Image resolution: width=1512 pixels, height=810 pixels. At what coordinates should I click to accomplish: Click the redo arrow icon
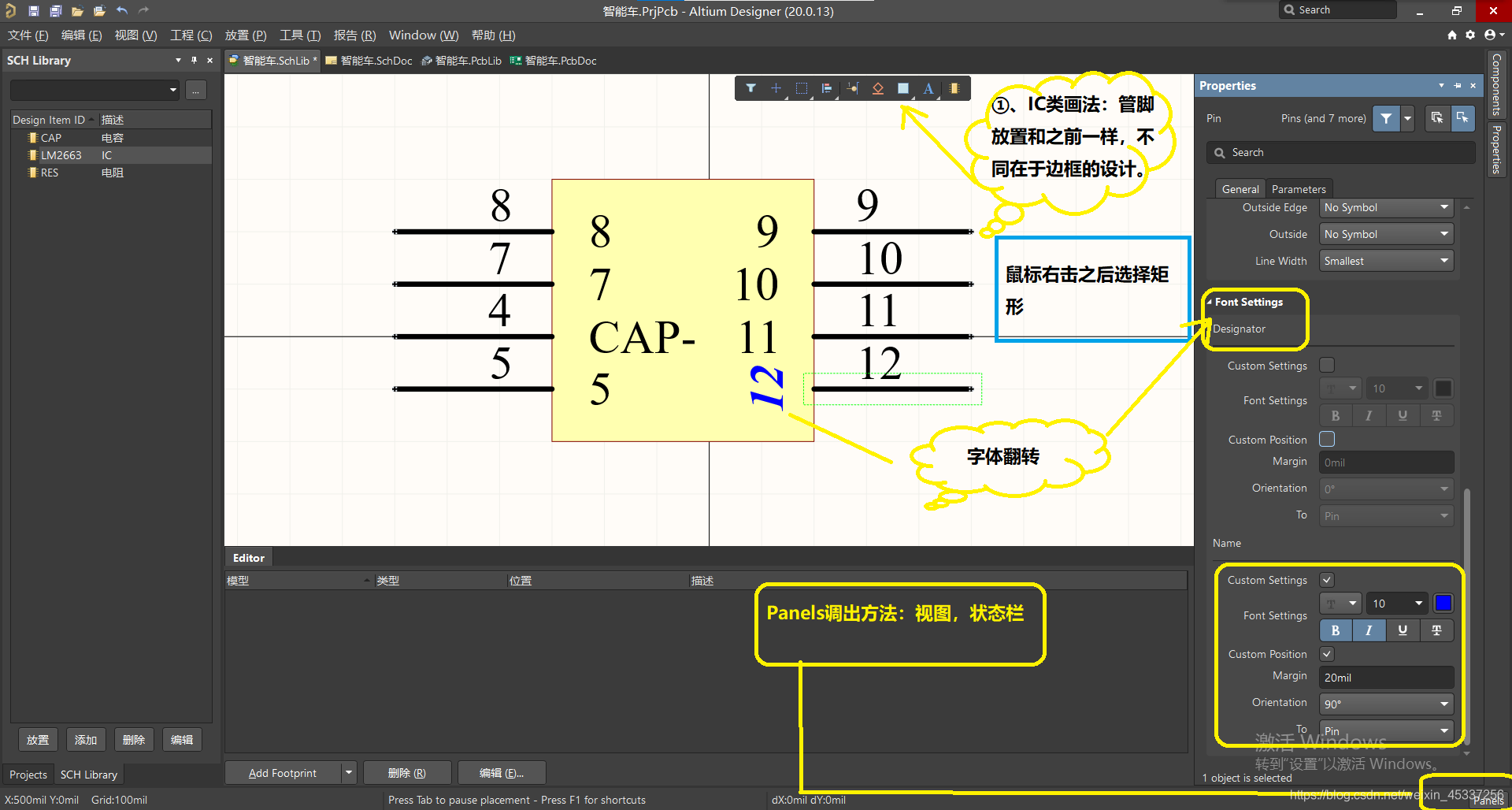(x=143, y=11)
